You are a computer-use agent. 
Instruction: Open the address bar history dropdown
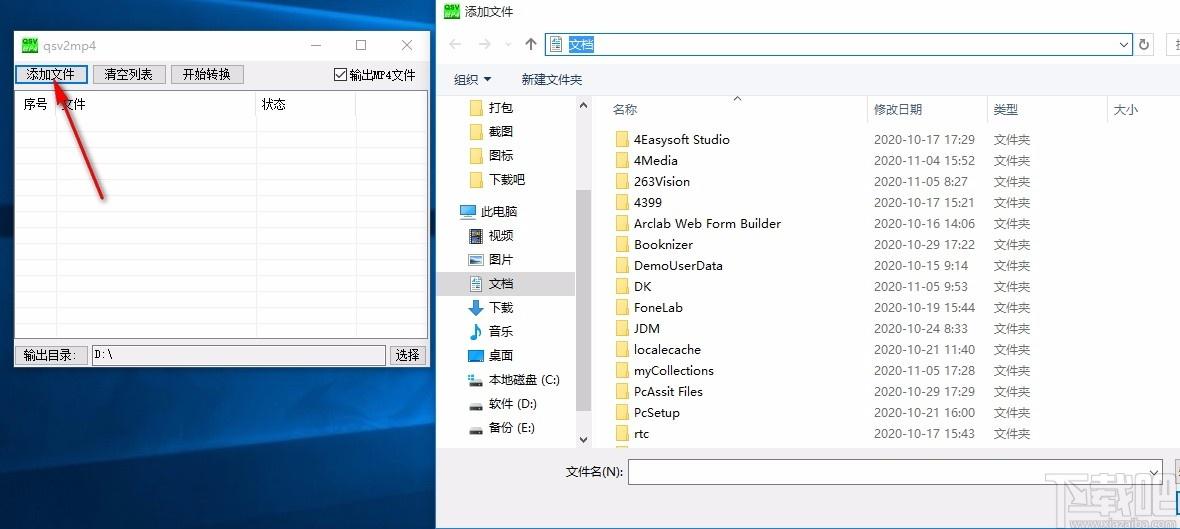pos(1124,44)
